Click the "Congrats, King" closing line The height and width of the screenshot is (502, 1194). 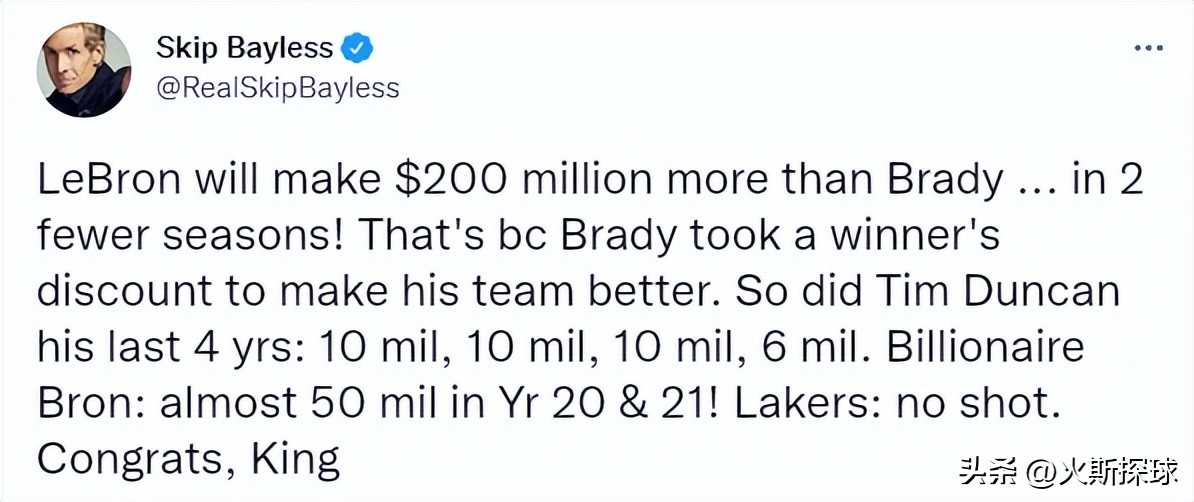click(188, 458)
